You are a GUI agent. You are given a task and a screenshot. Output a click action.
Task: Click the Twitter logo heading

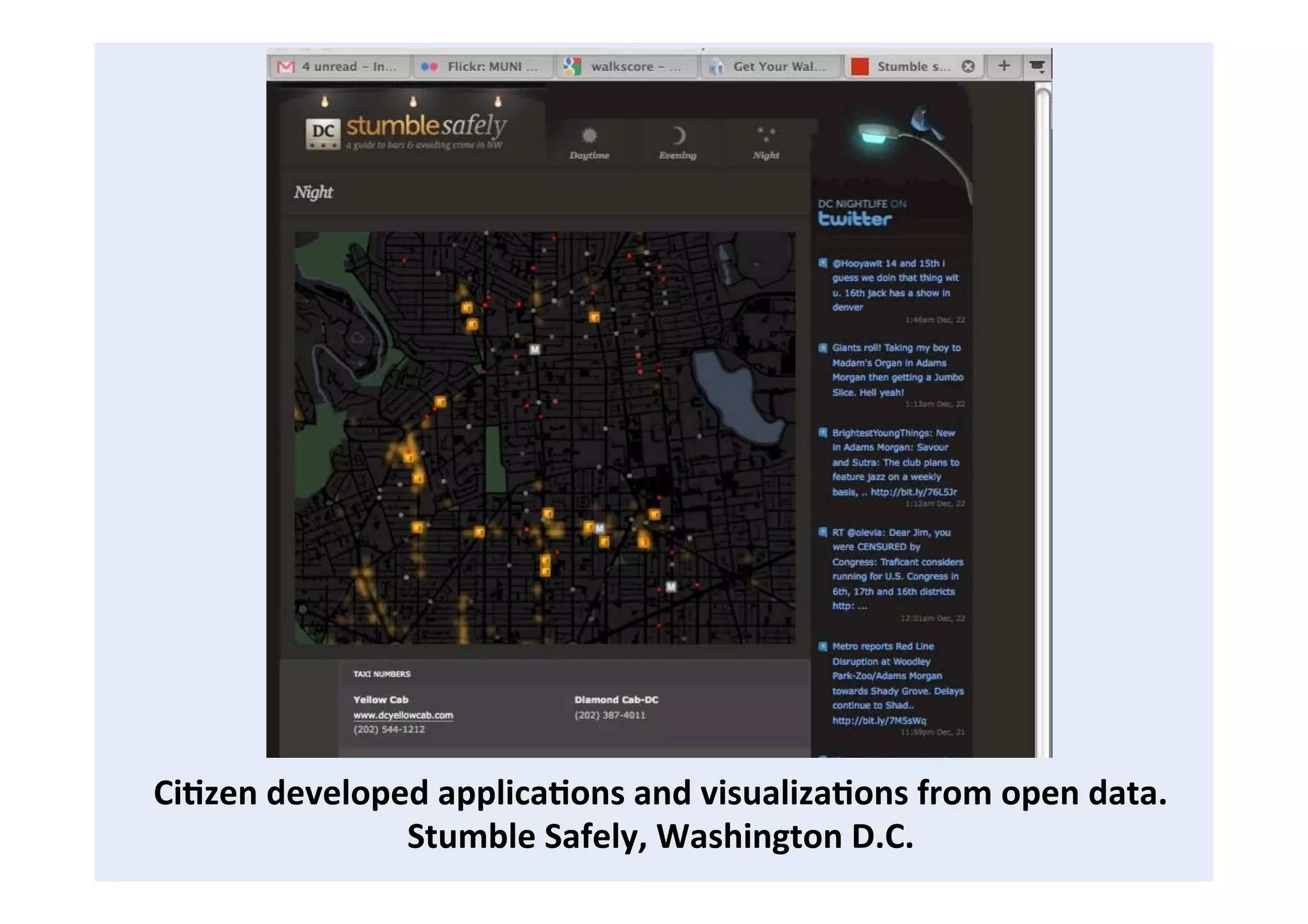click(x=855, y=219)
